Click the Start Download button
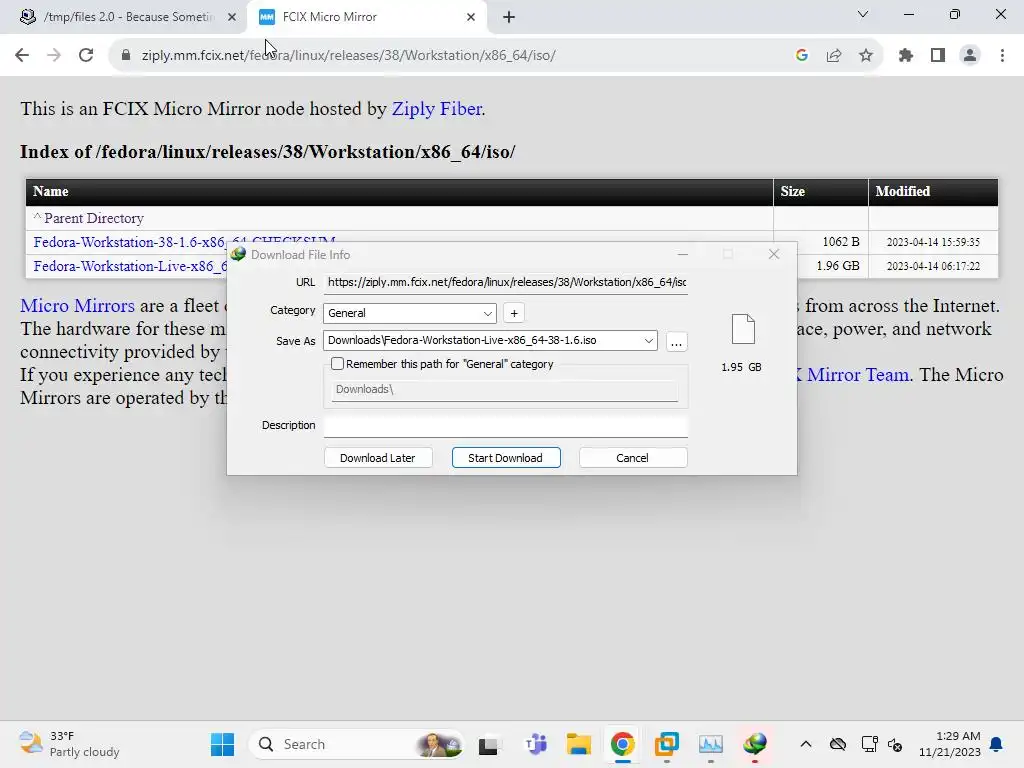Viewport: 1024px width, 768px height. tap(505, 458)
